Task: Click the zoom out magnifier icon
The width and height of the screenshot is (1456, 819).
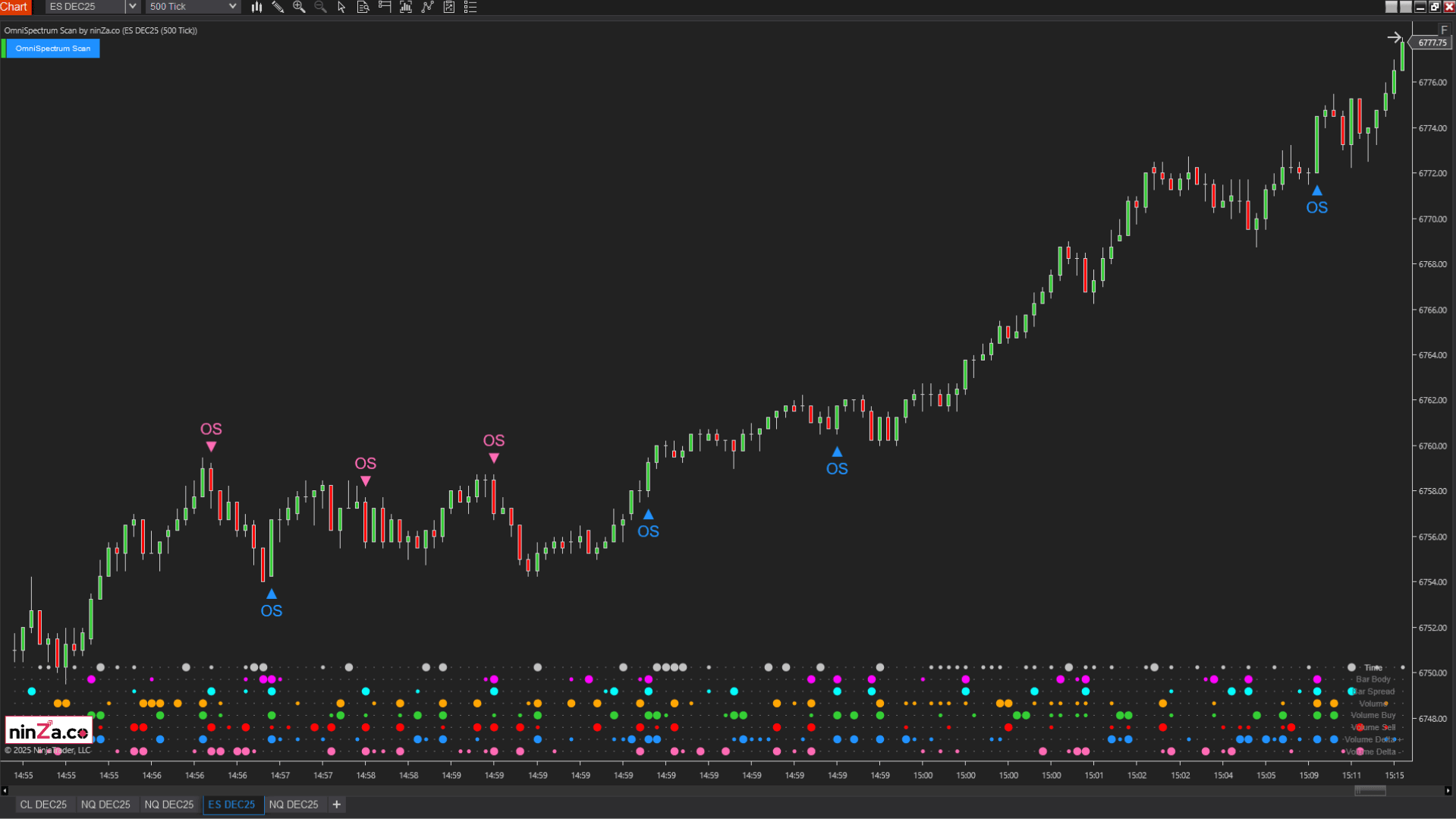Action: [320, 7]
